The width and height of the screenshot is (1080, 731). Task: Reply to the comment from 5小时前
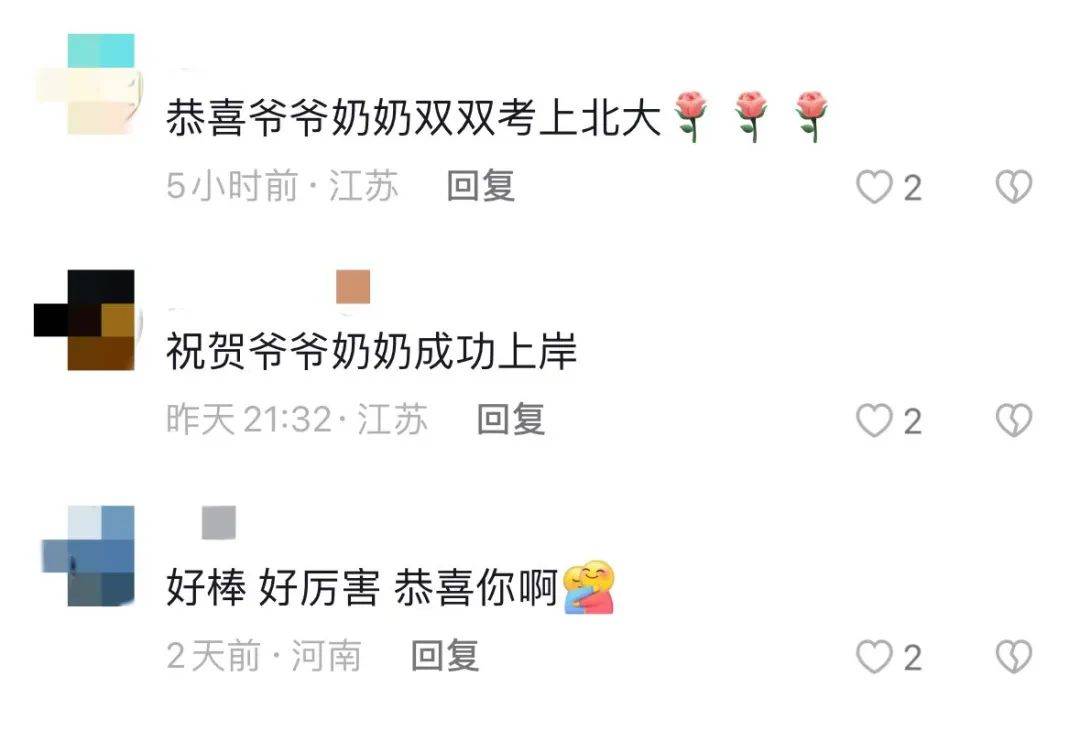pos(481,186)
